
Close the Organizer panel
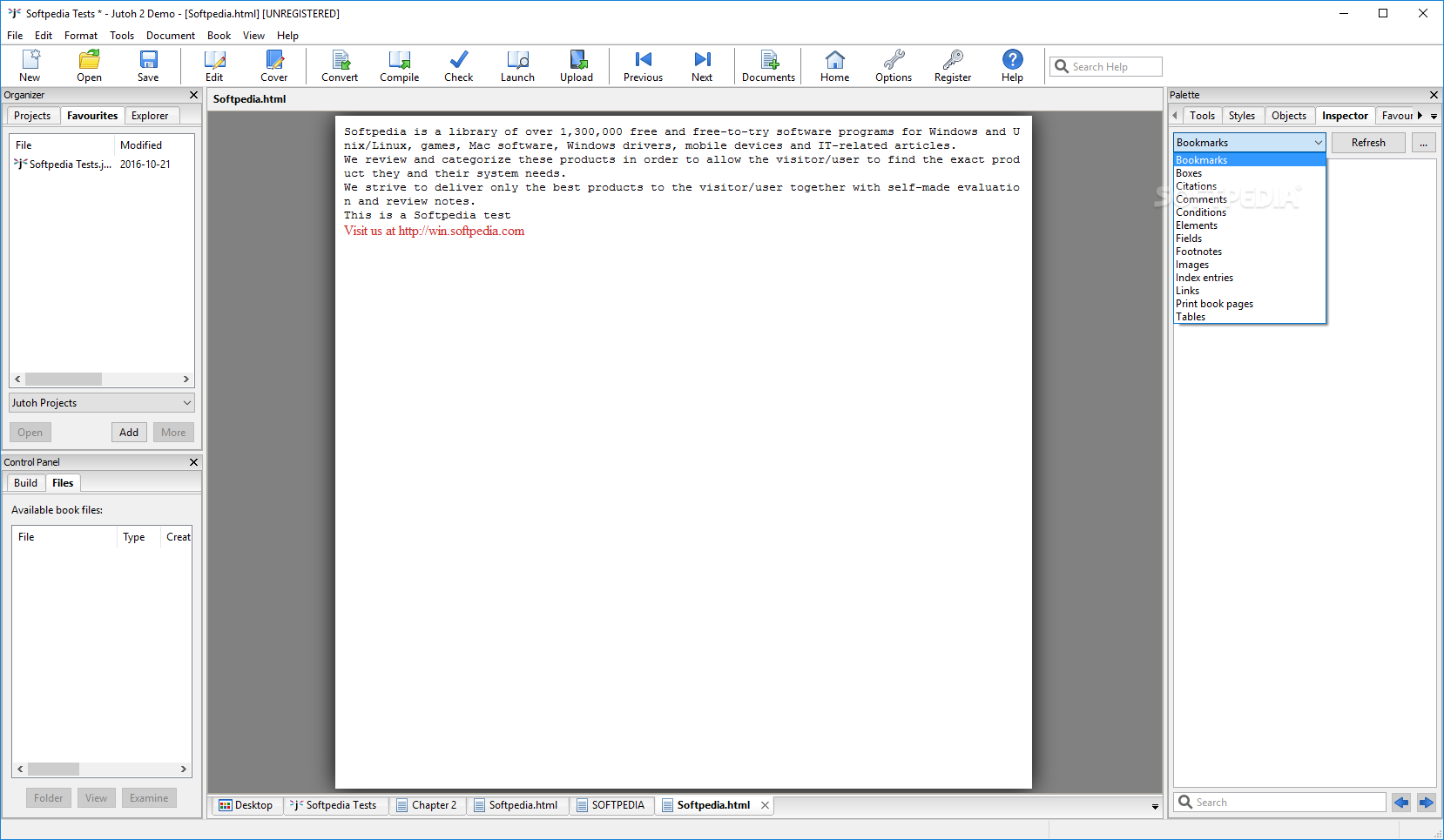click(193, 95)
